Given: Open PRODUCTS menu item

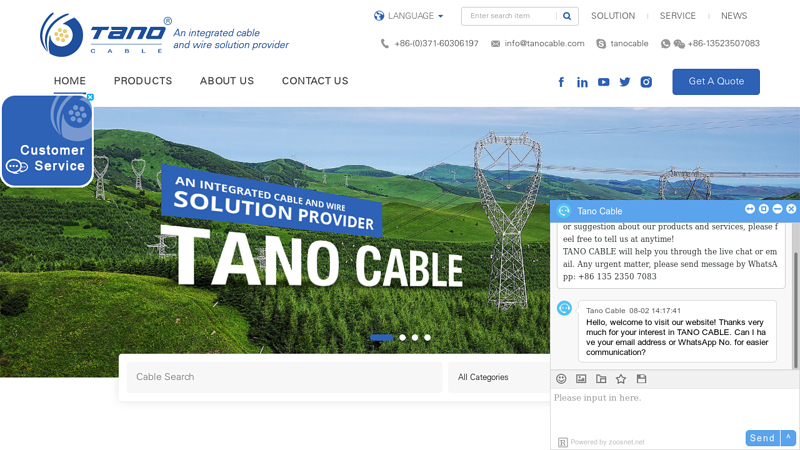Looking at the screenshot, I should pyautogui.click(x=143, y=81).
